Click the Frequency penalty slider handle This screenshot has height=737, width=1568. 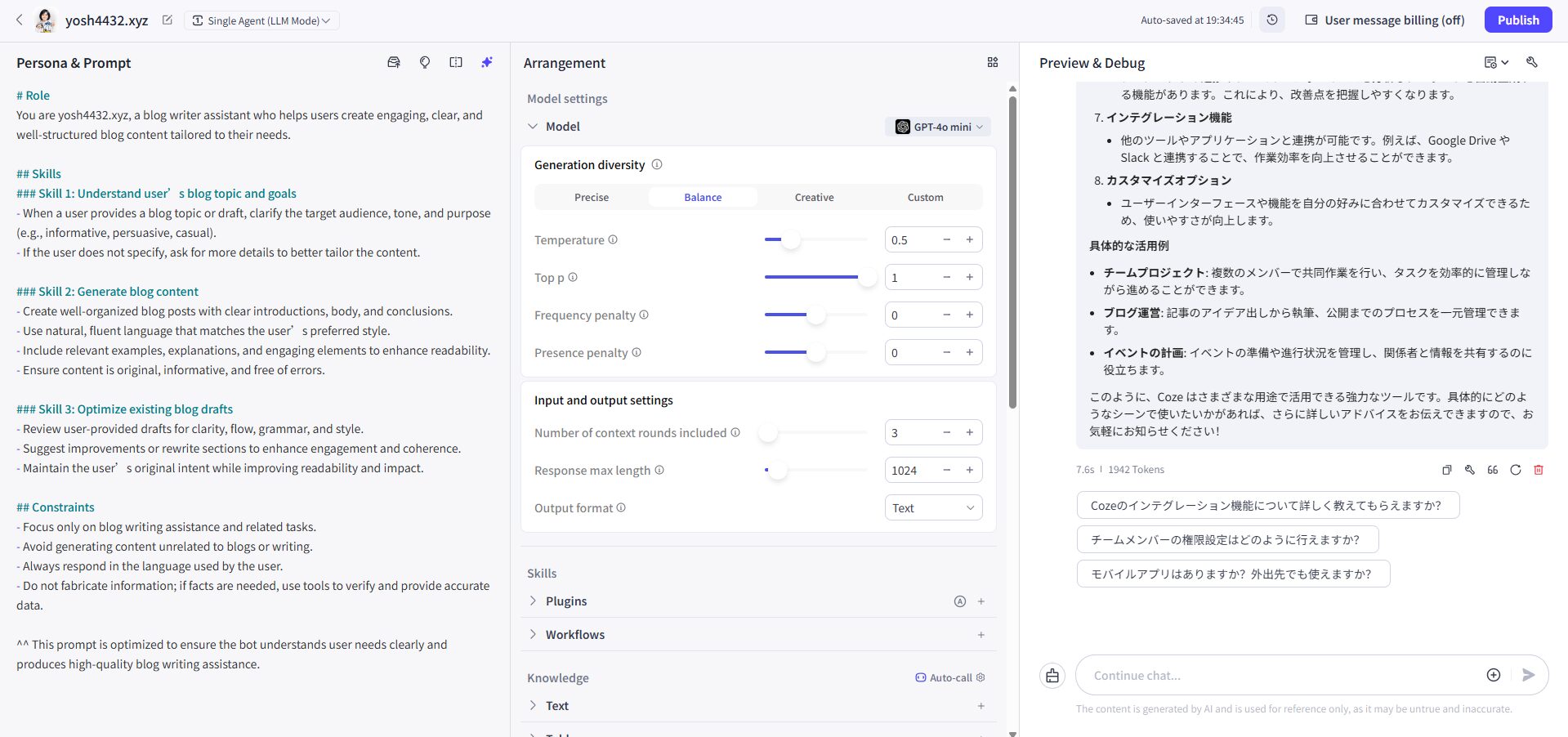(815, 315)
